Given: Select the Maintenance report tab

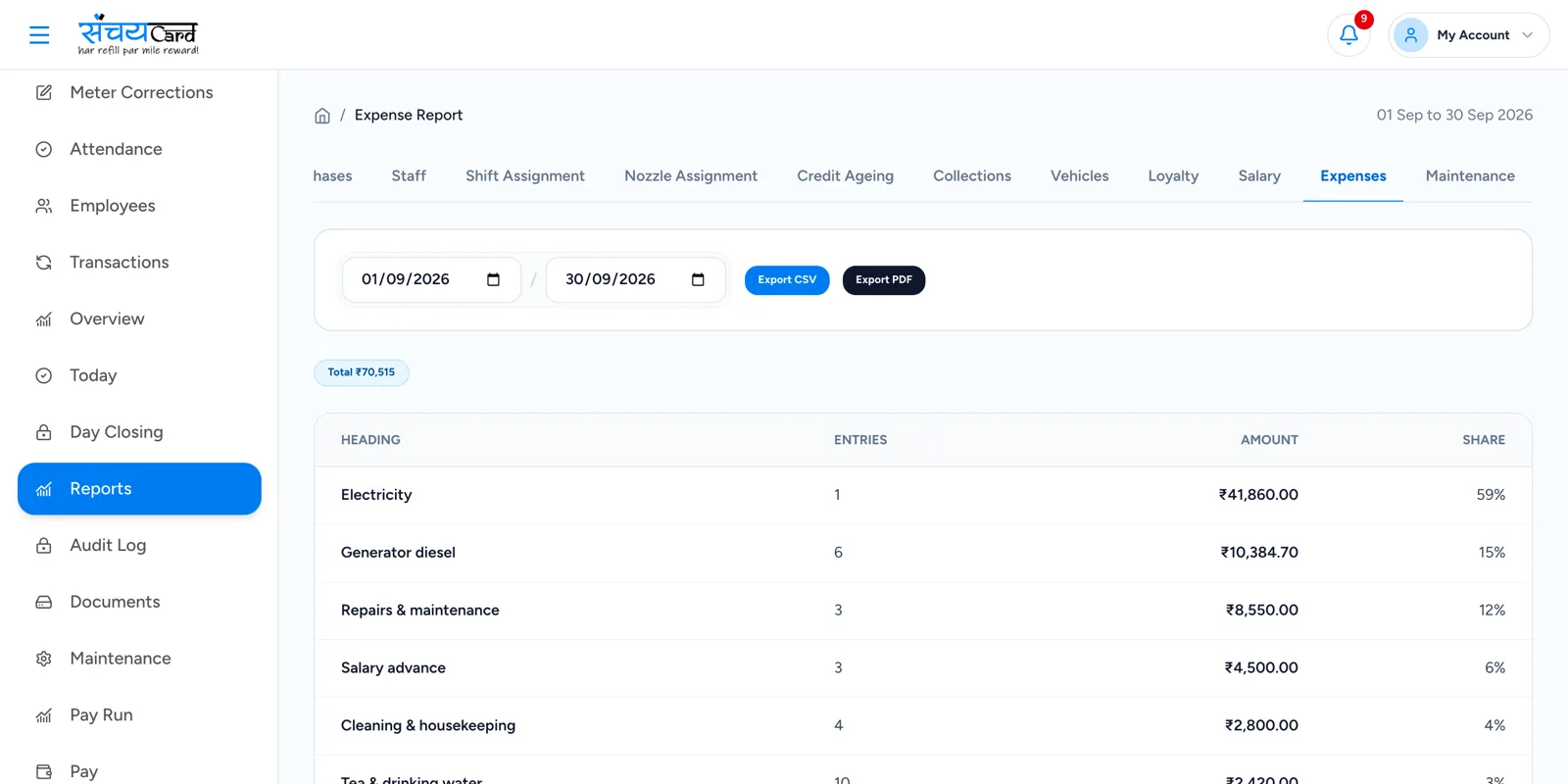Looking at the screenshot, I should [x=1470, y=176].
